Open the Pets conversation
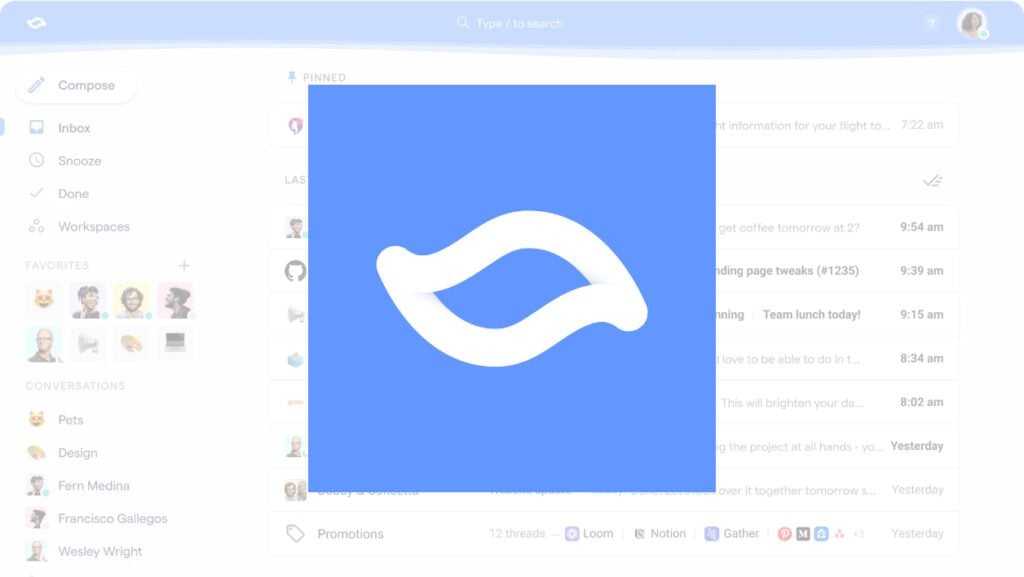The width and height of the screenshot is (1024, 577). (56, 420)
